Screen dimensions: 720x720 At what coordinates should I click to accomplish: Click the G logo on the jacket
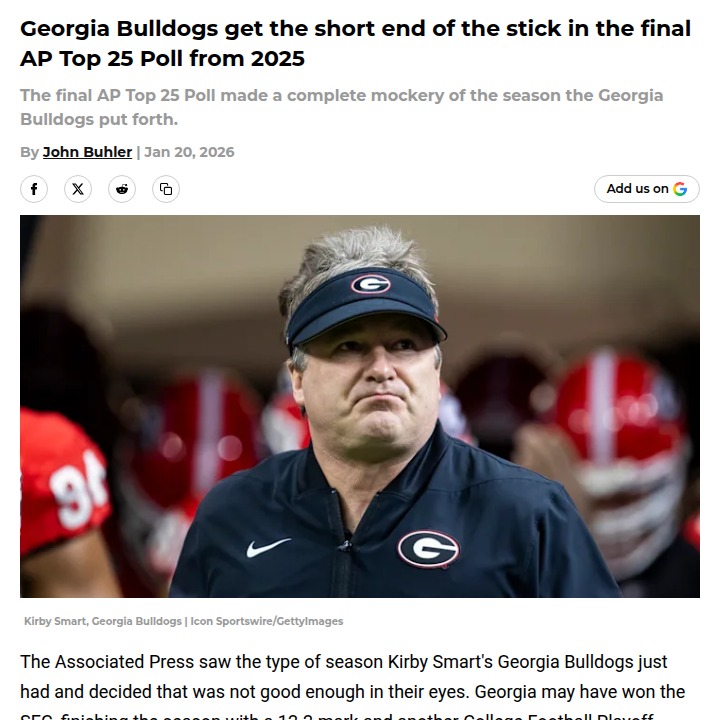(x=428, y=548)
